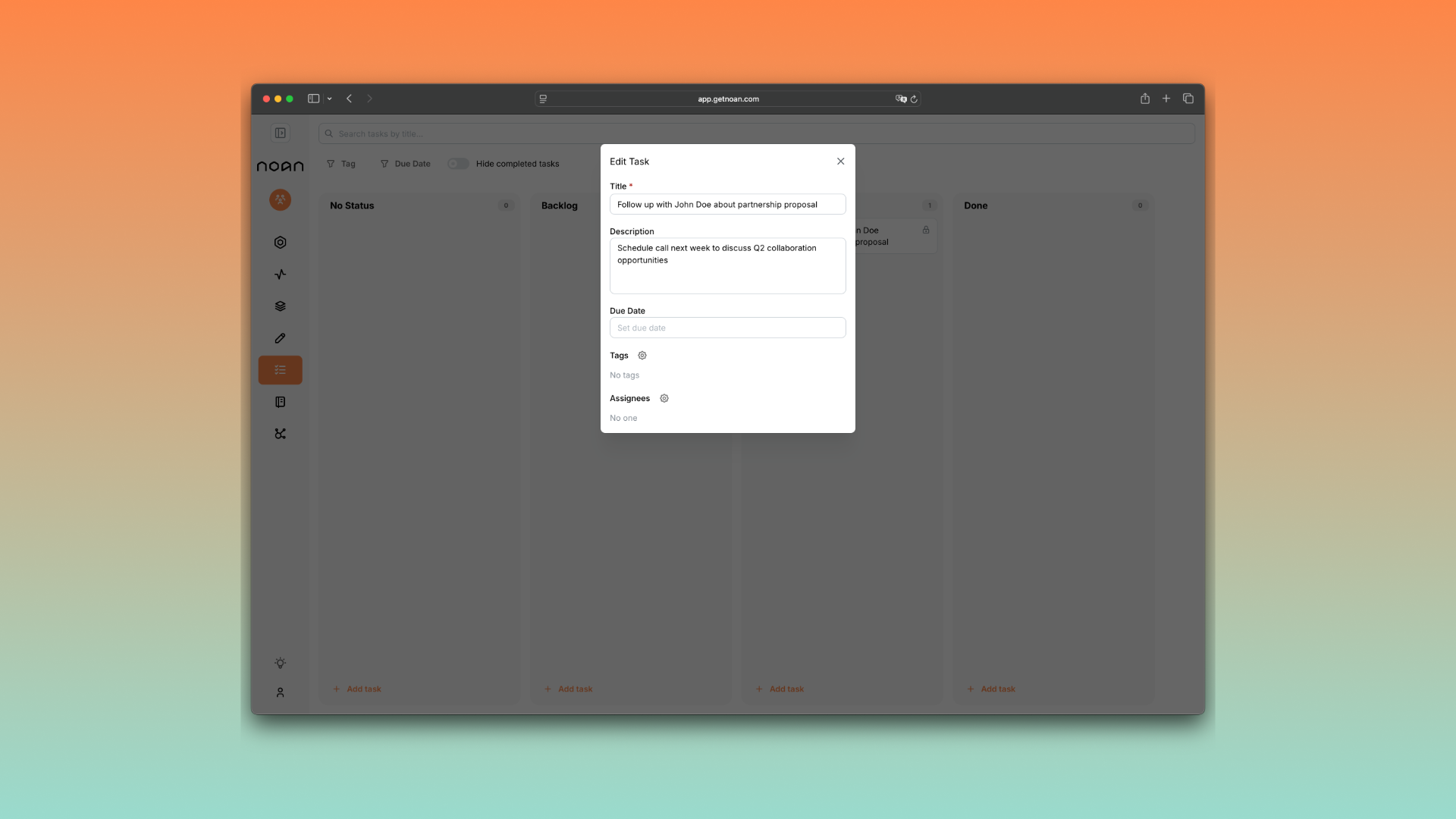Image resolution: width=1456 pixels, height=819 pixels.
Task: Click the task Title input field
Action: 727,205
